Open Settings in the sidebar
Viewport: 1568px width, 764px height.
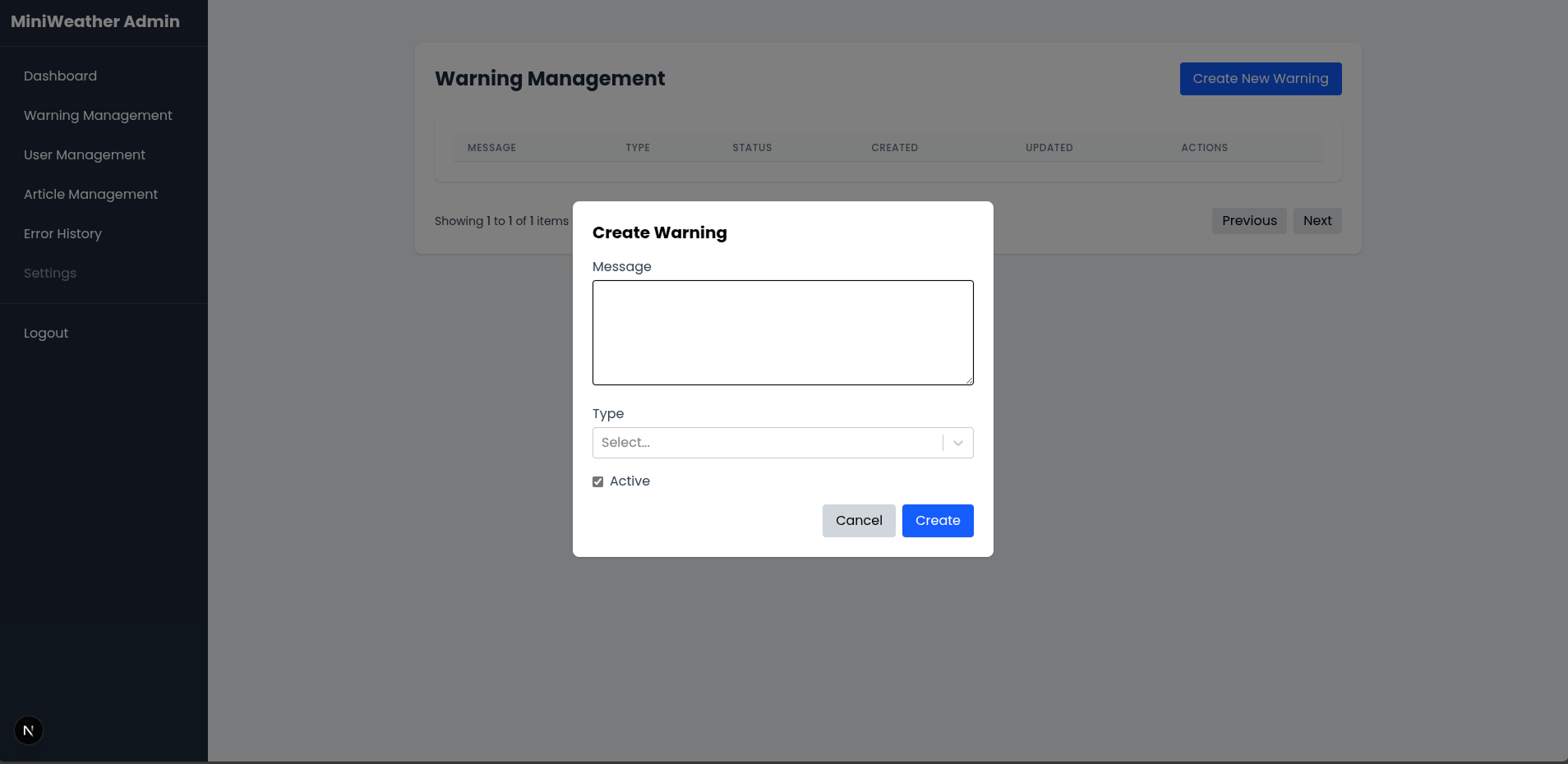click(x=50, y=273)
